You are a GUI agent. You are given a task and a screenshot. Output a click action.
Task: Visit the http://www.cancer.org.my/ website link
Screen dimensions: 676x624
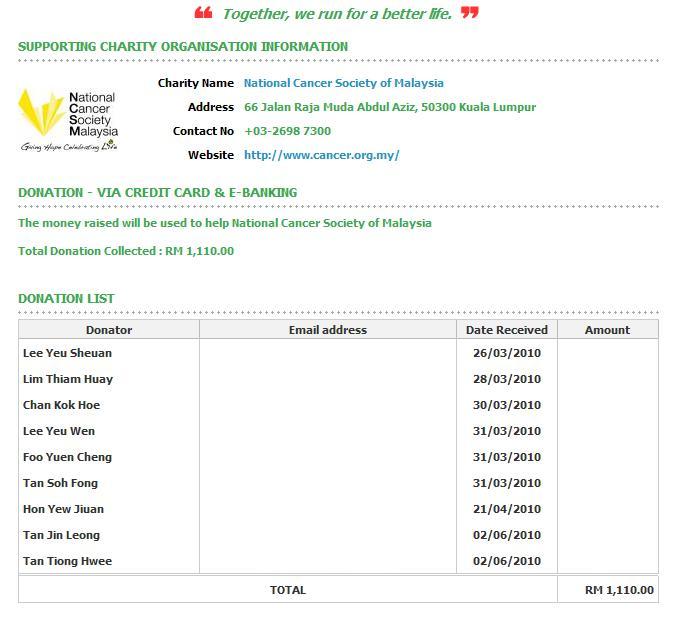pyautogui.click(x=322, y=155)
